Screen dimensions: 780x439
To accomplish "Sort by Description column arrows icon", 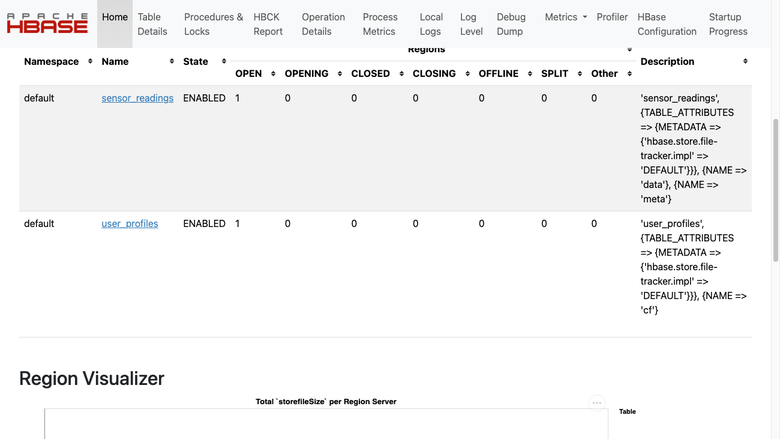I will [745, 61].
